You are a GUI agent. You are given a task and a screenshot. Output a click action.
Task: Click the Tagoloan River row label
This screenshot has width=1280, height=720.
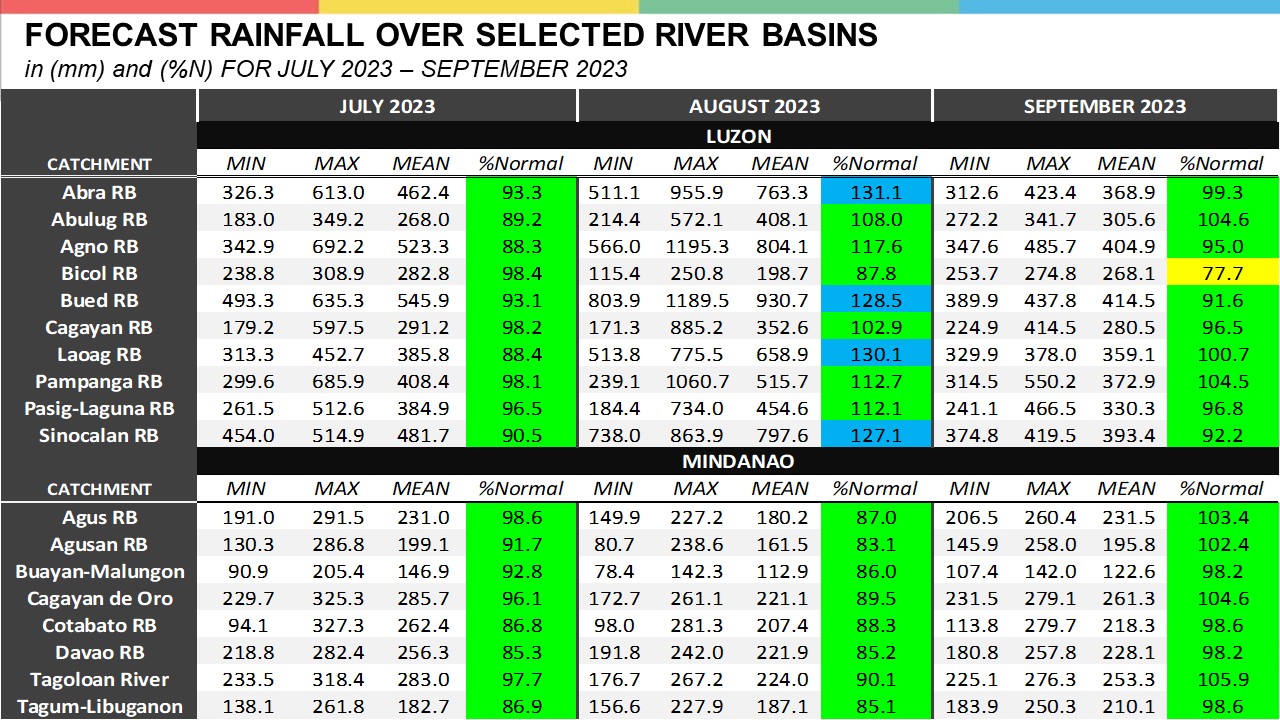99,679
